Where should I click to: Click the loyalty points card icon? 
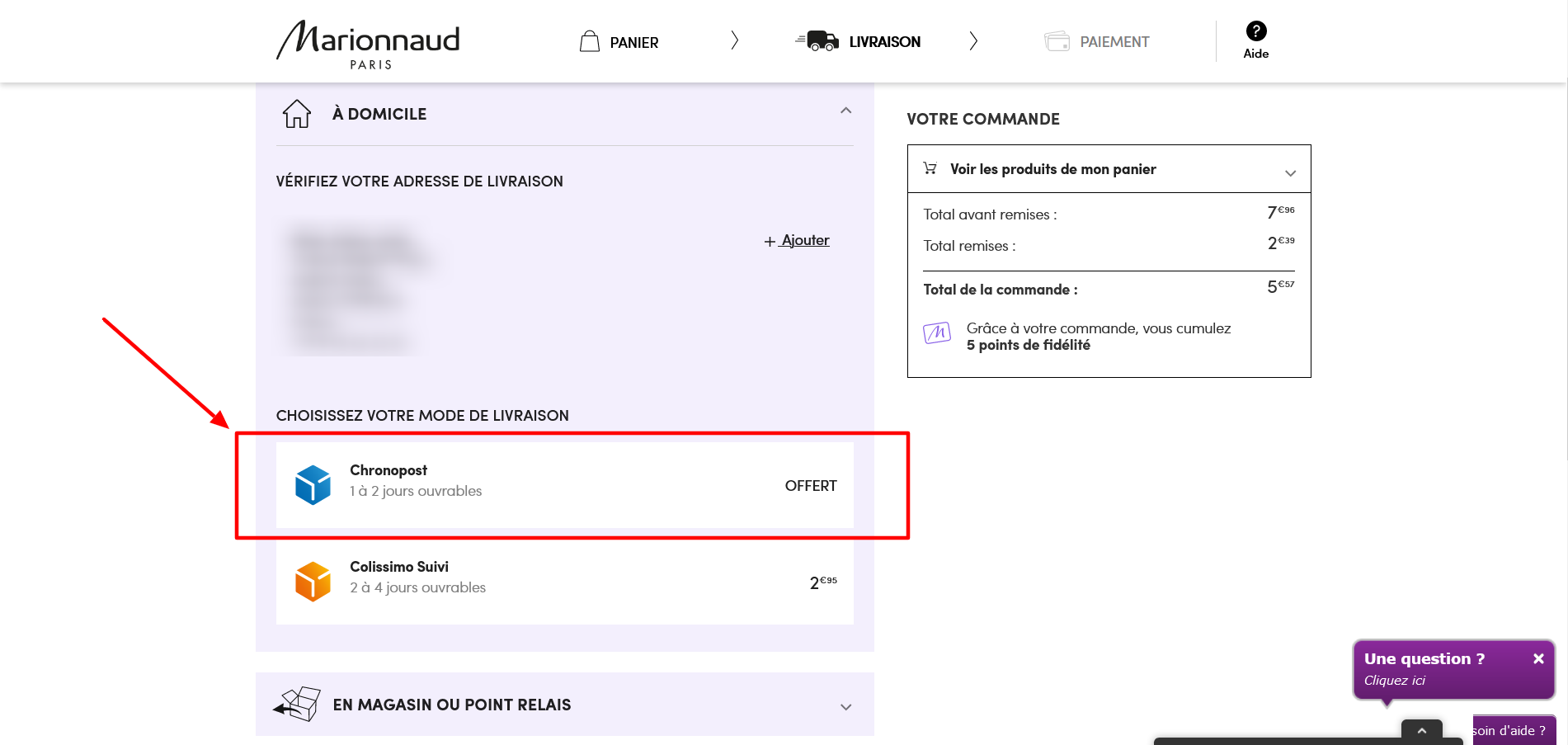(x=937, y=333)
